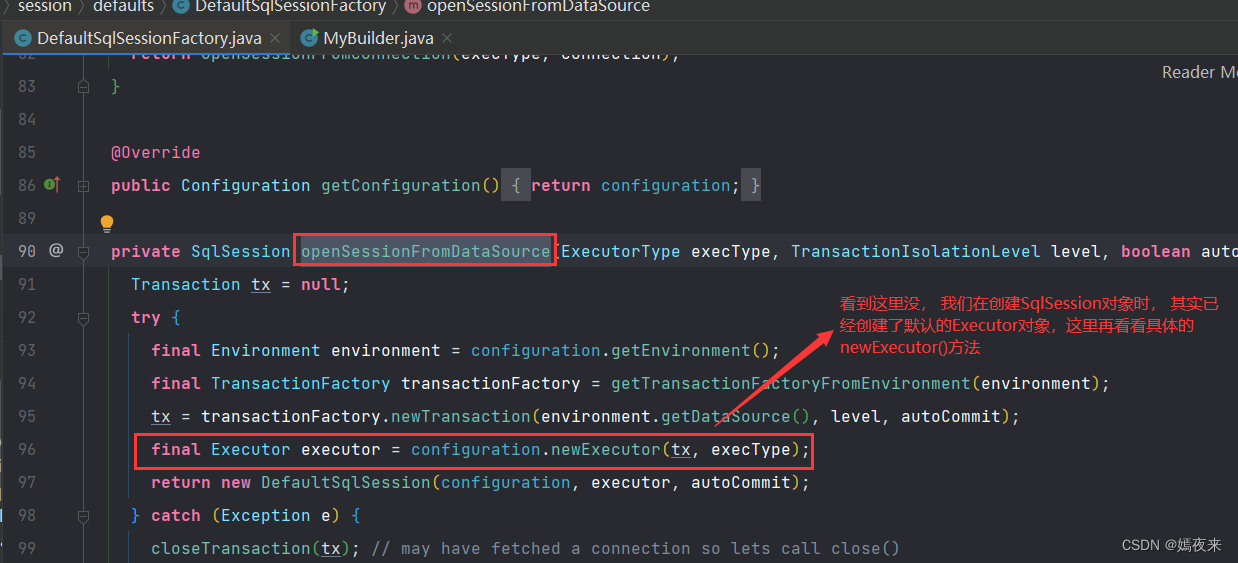Collapse the openSessionFromDataSource method at line 90
1238x563 pixels.
[84, 251]
